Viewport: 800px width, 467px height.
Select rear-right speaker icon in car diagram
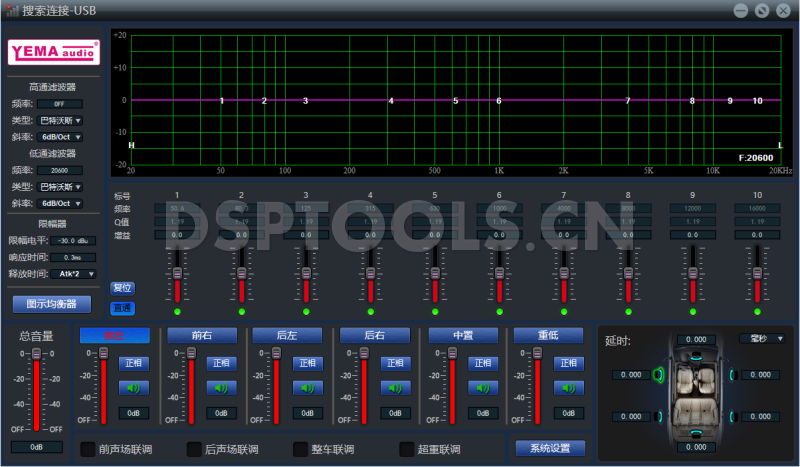(x=733, y=416)
